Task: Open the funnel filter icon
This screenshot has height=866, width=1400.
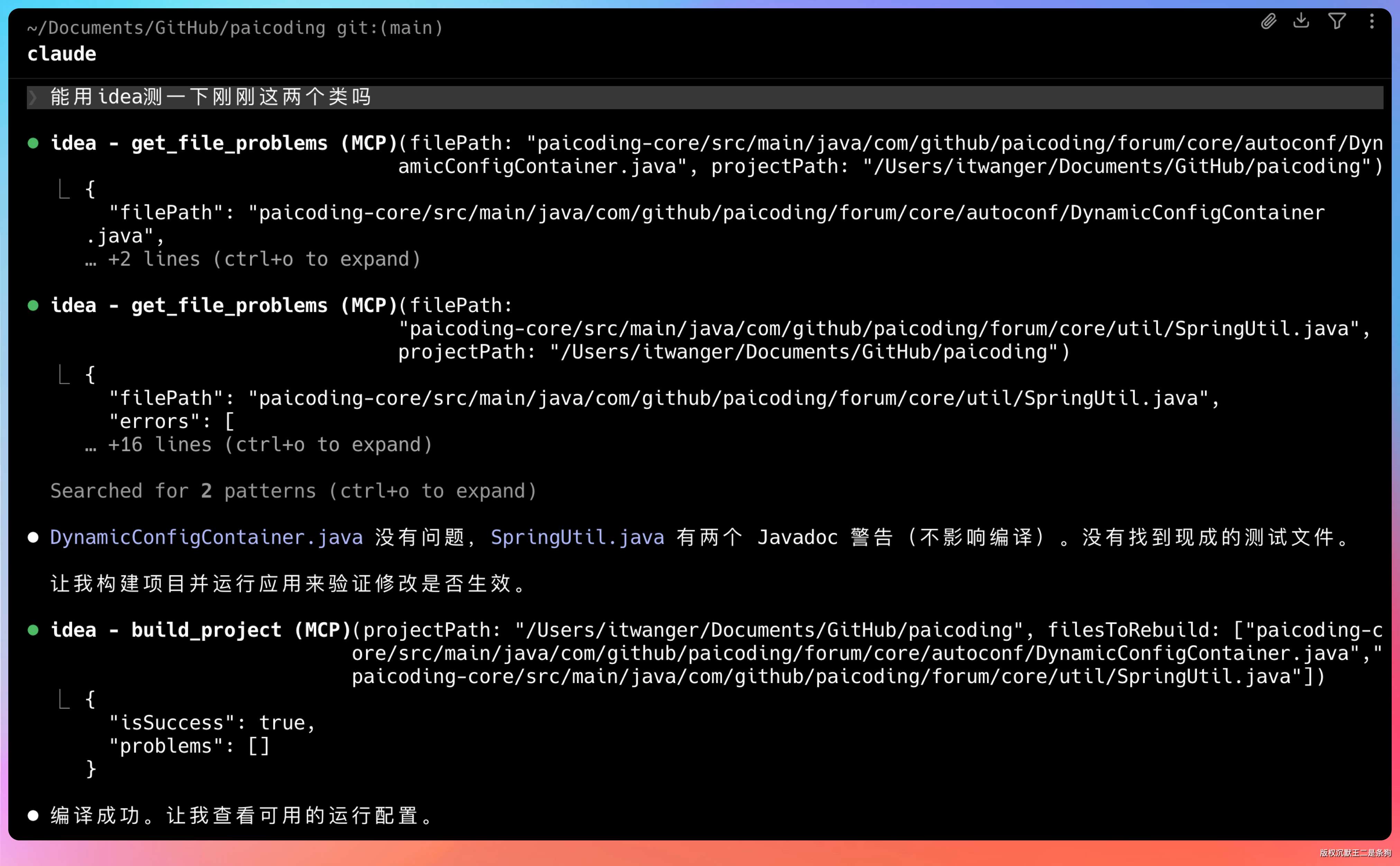Action: pos(1336,21)
